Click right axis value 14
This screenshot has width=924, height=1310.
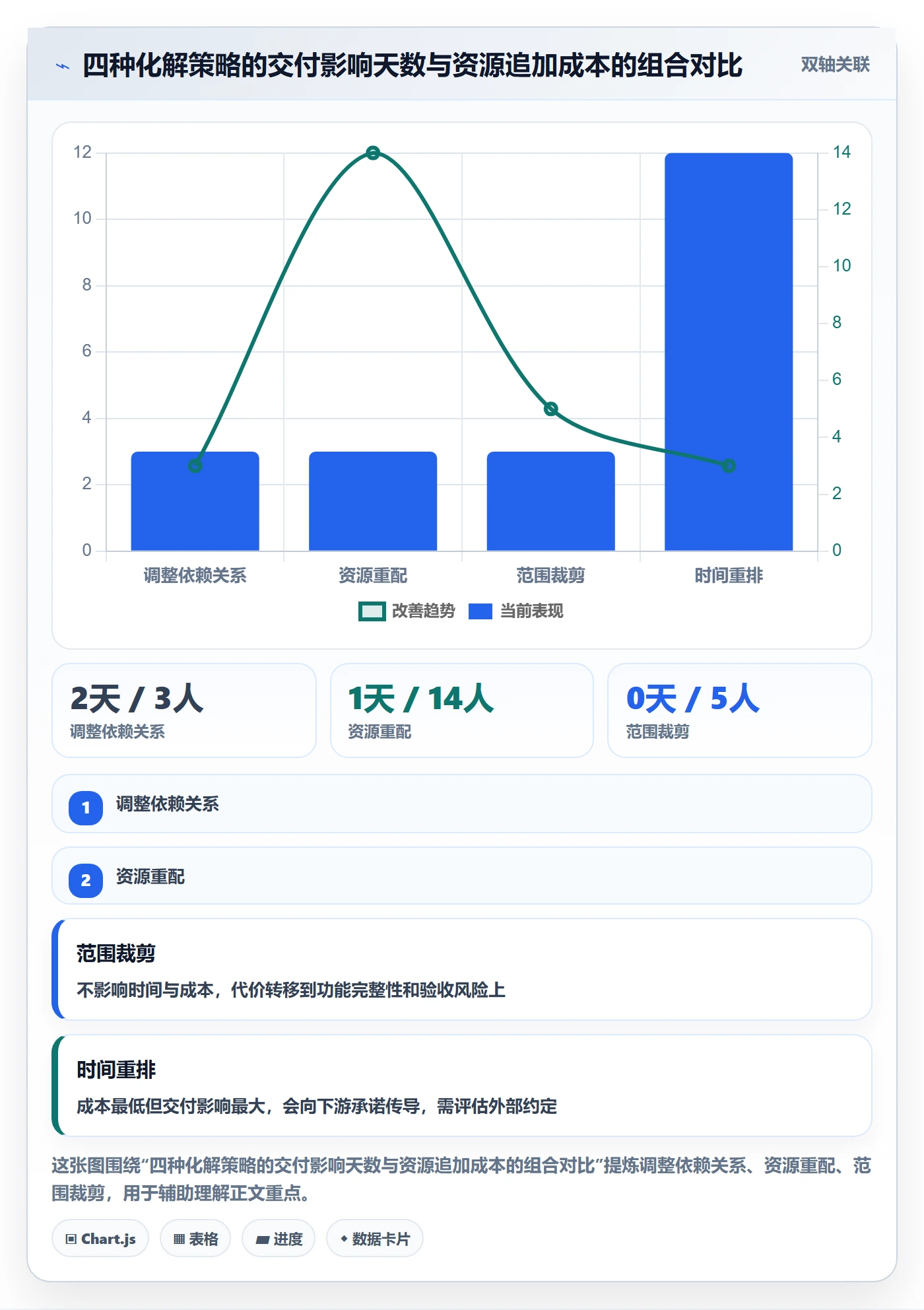coord(841,152)
